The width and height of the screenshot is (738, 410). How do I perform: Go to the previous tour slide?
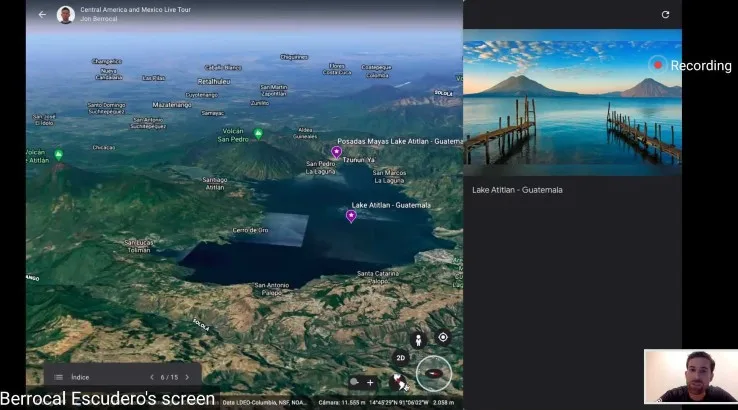(152, 377)
